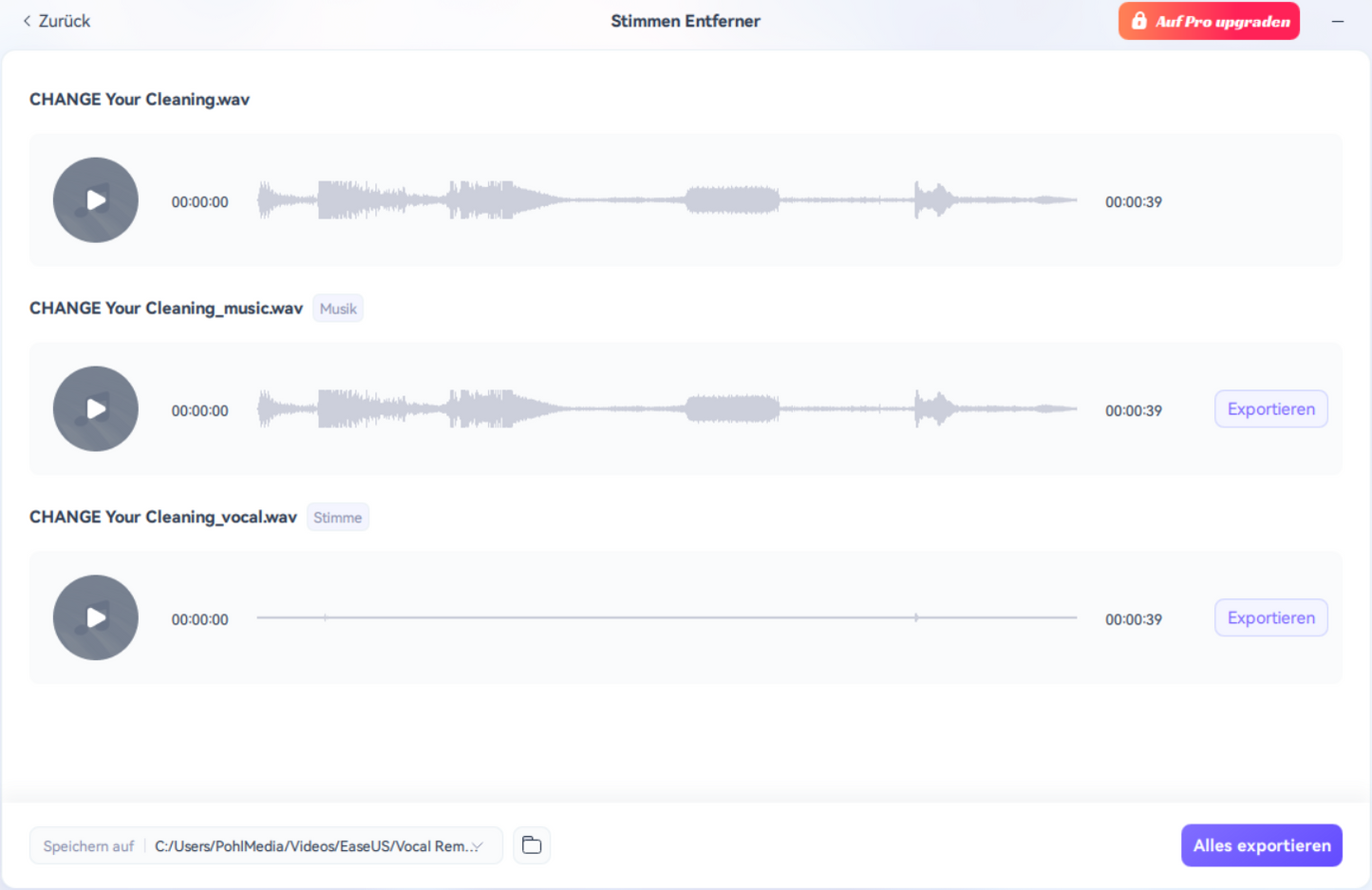
Task: Click Alles exportieren button
Action: (1261, 845)
